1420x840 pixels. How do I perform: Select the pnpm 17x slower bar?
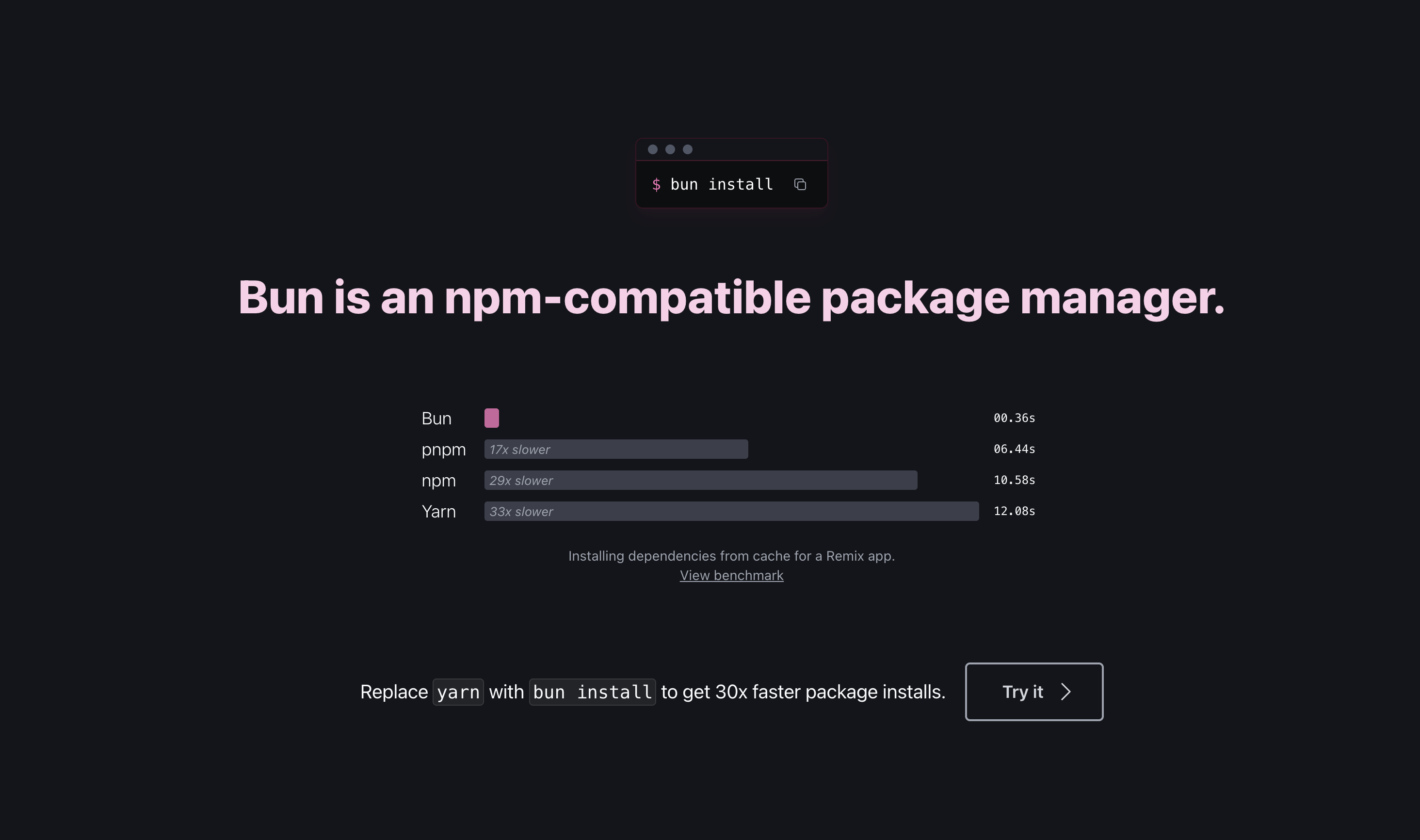point(616,450)
